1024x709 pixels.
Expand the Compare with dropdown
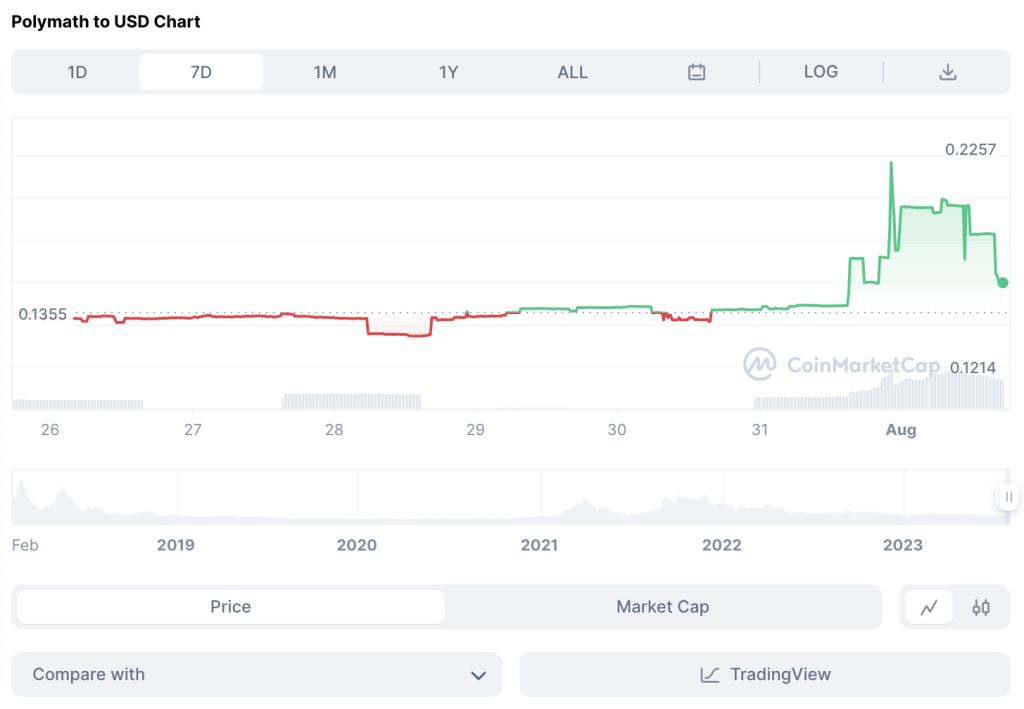(256, 675)
